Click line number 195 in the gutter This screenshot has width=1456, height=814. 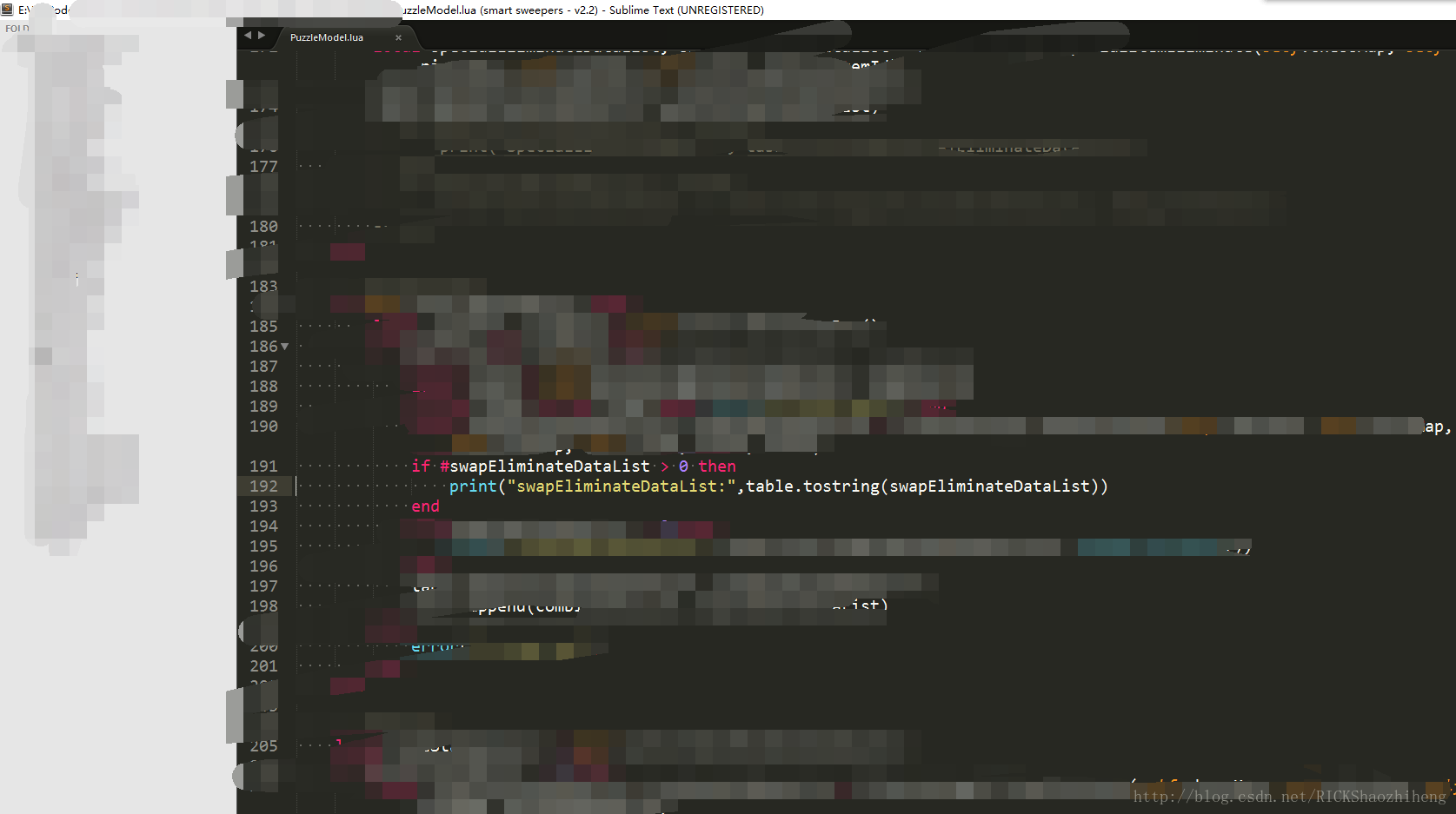263,546
